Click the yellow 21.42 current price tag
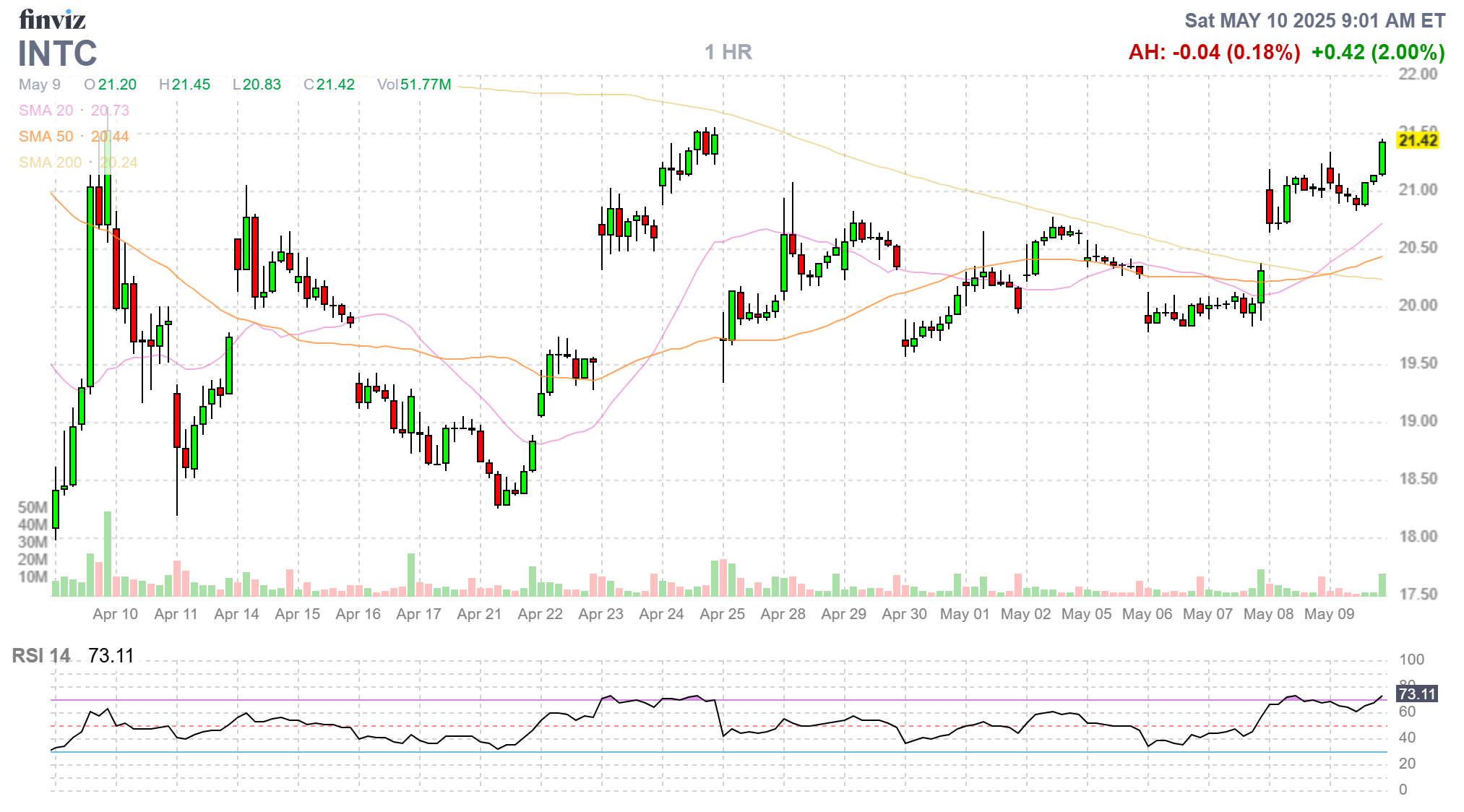This screenshot has width=1464, height=812. (x=1418, y=140)
